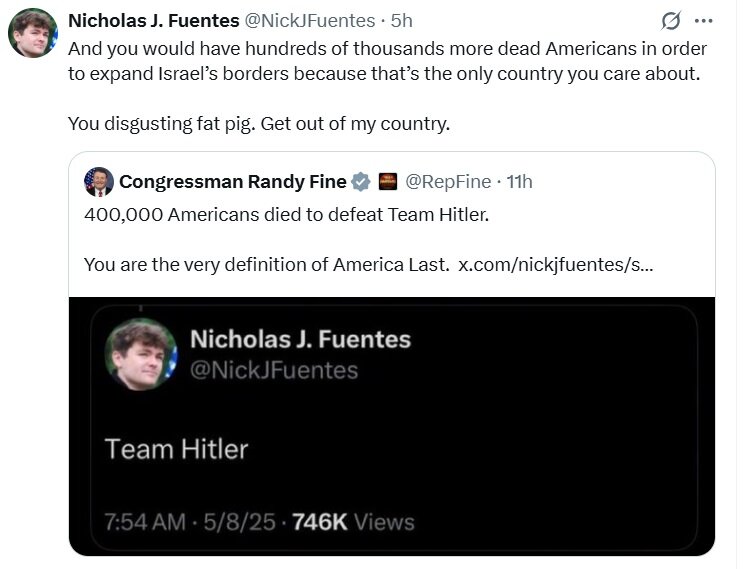
Task: Click the bold Nicholas J. Fuentes name in the post header
Action: [152, 20]
